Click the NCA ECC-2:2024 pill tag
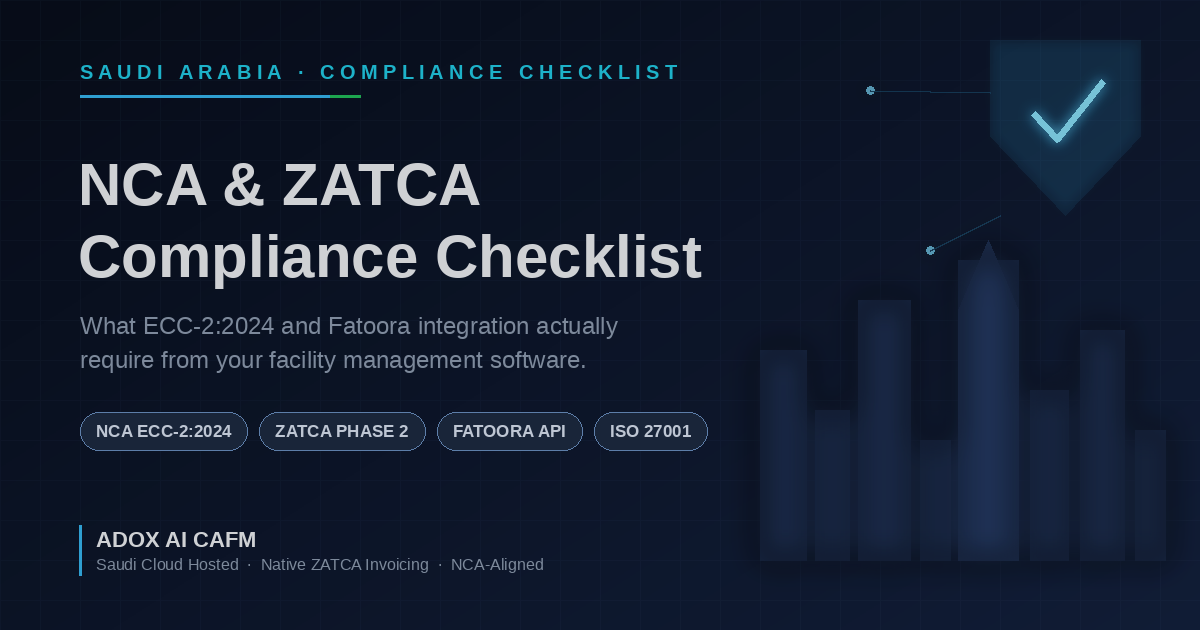 pyautogui.click(x=164, y=431)
